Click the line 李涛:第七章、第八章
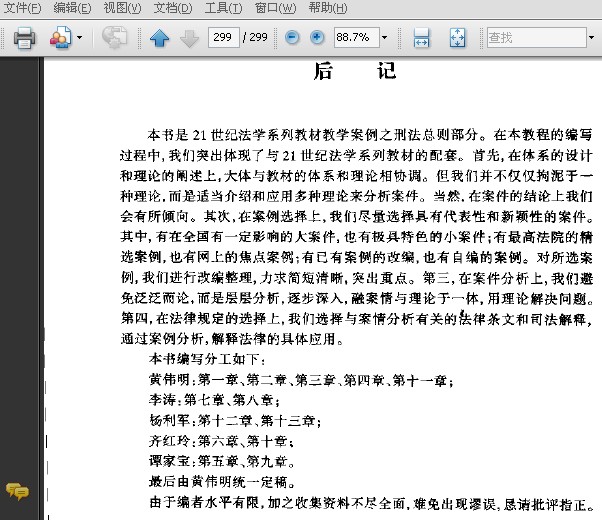The height and width of the screenshot is (520, 602). pos(214,400)
